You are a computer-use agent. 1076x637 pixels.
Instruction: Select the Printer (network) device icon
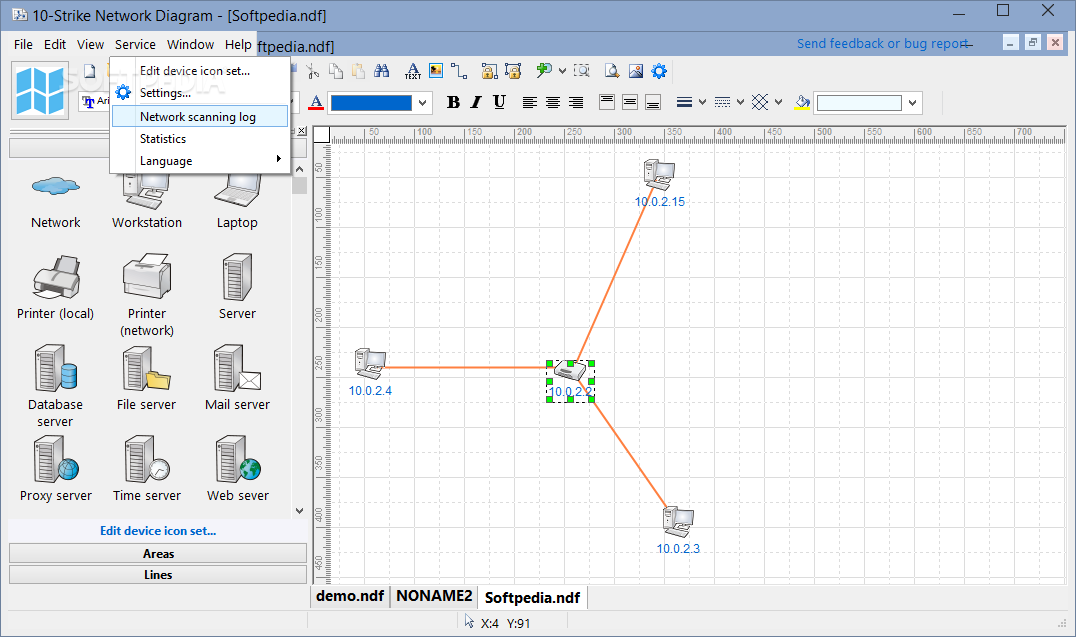[147, 276]
